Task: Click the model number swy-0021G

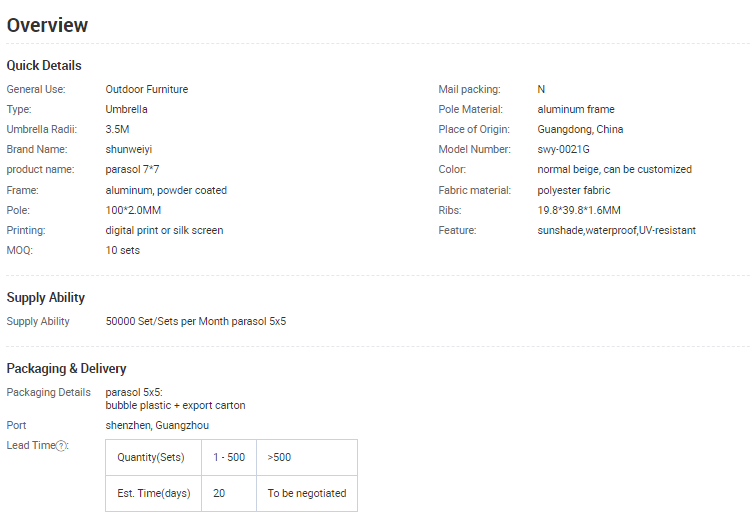Action: (563, 149)
